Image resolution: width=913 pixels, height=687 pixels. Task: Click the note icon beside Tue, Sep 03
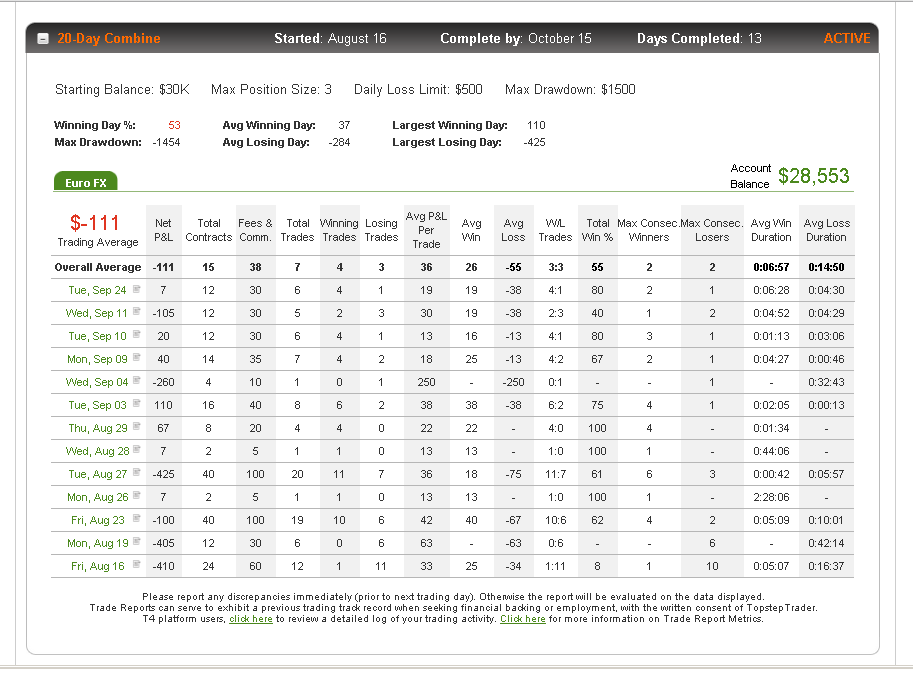pos(137,403)
